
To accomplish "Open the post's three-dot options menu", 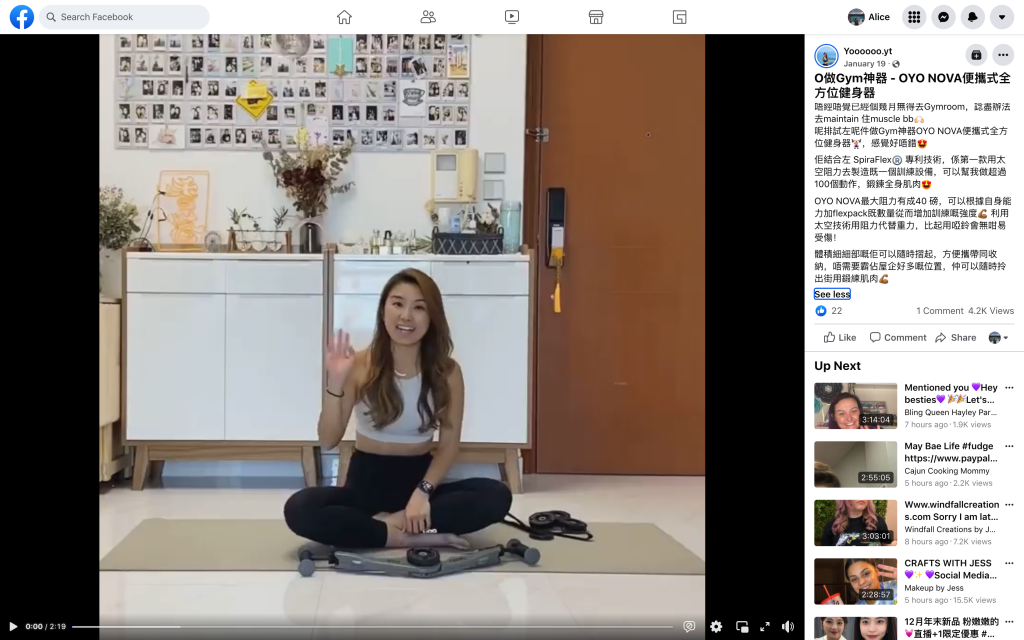I will coord(1003,55).
